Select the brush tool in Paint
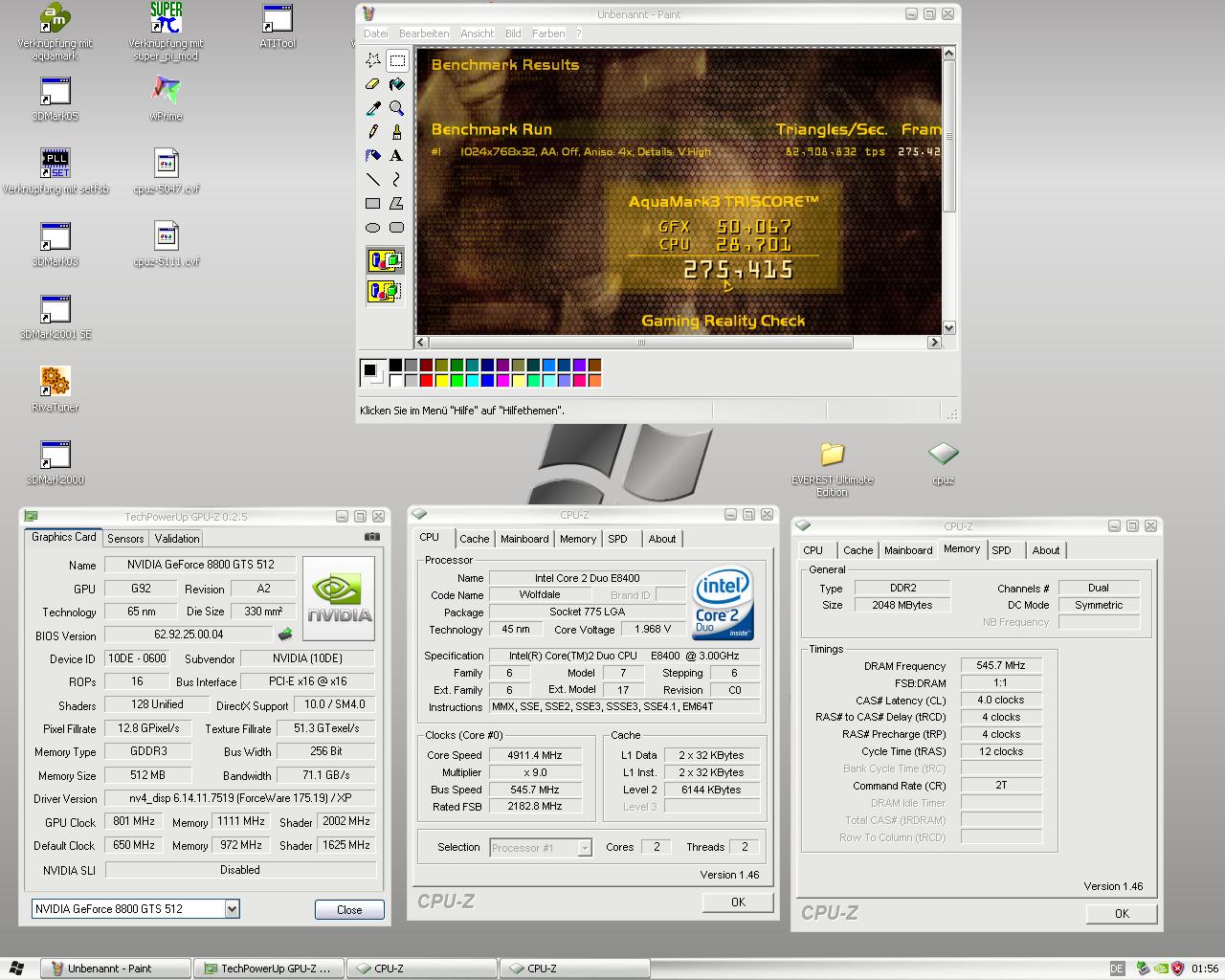Viewport: 1225px width, 980px height. click(x=397, y=132)
